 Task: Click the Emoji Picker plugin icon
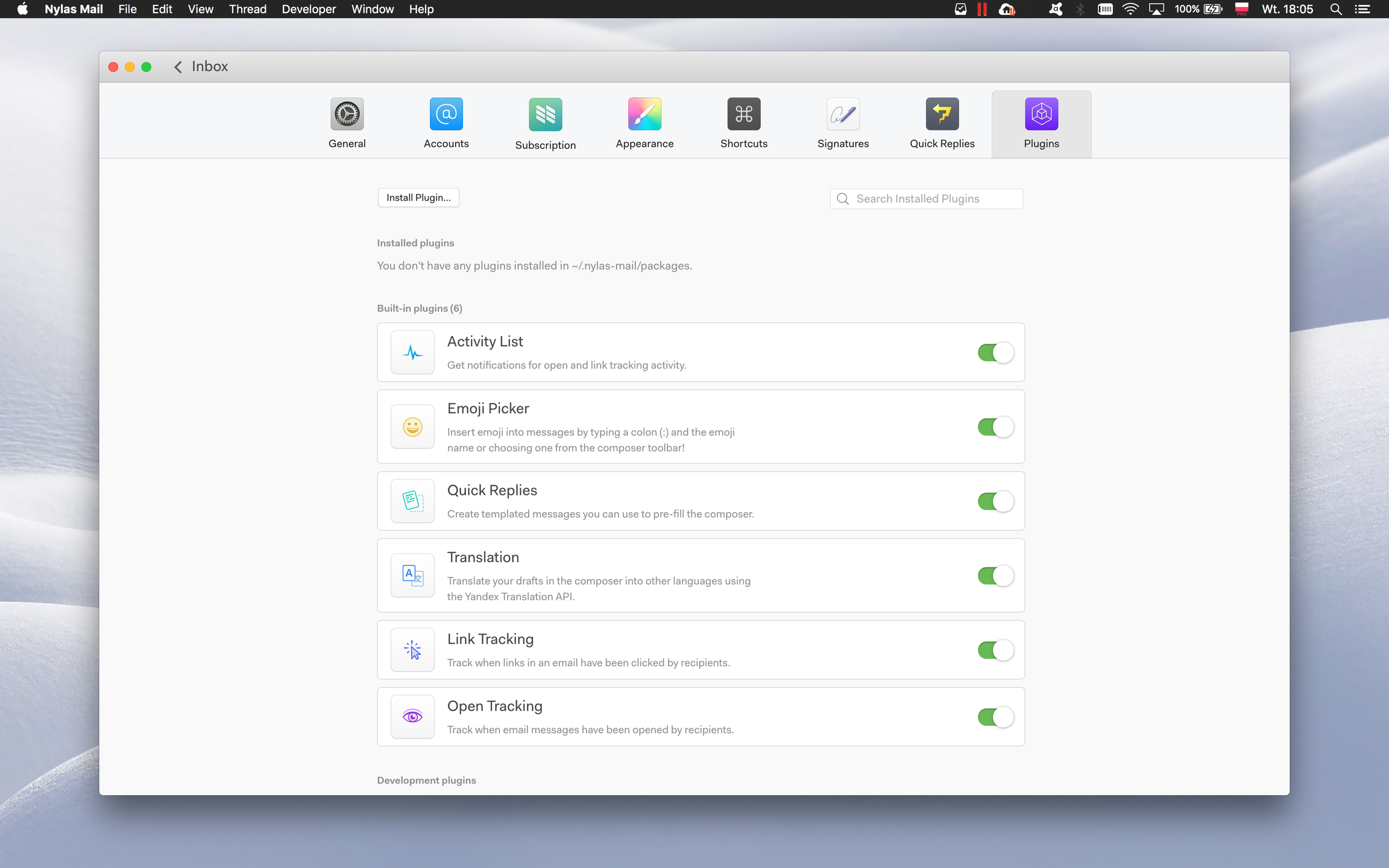[x=412, y=427]
